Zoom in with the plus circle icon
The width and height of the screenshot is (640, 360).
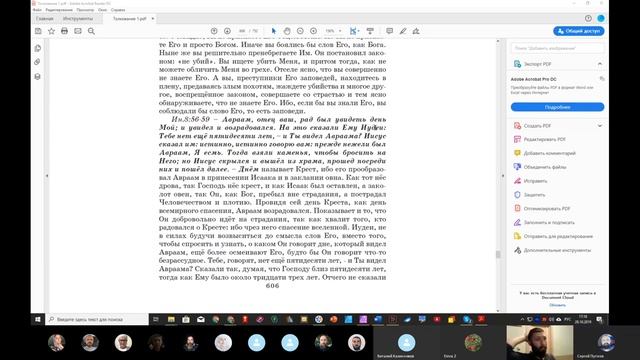click(x=313, y=31)
